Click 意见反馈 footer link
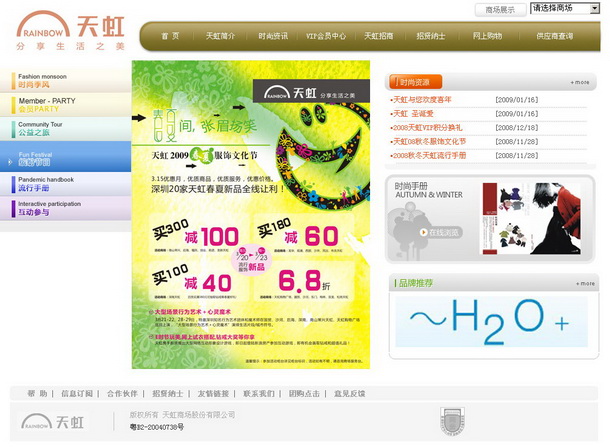Screen dimensions: 610x448 click(x=349, y=394)
